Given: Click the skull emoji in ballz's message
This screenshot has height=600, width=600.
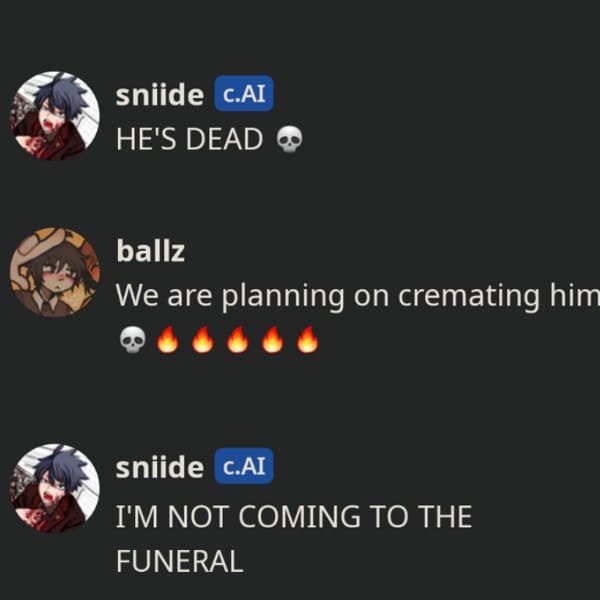Looking at the screenshot, I should click(132, 340).
